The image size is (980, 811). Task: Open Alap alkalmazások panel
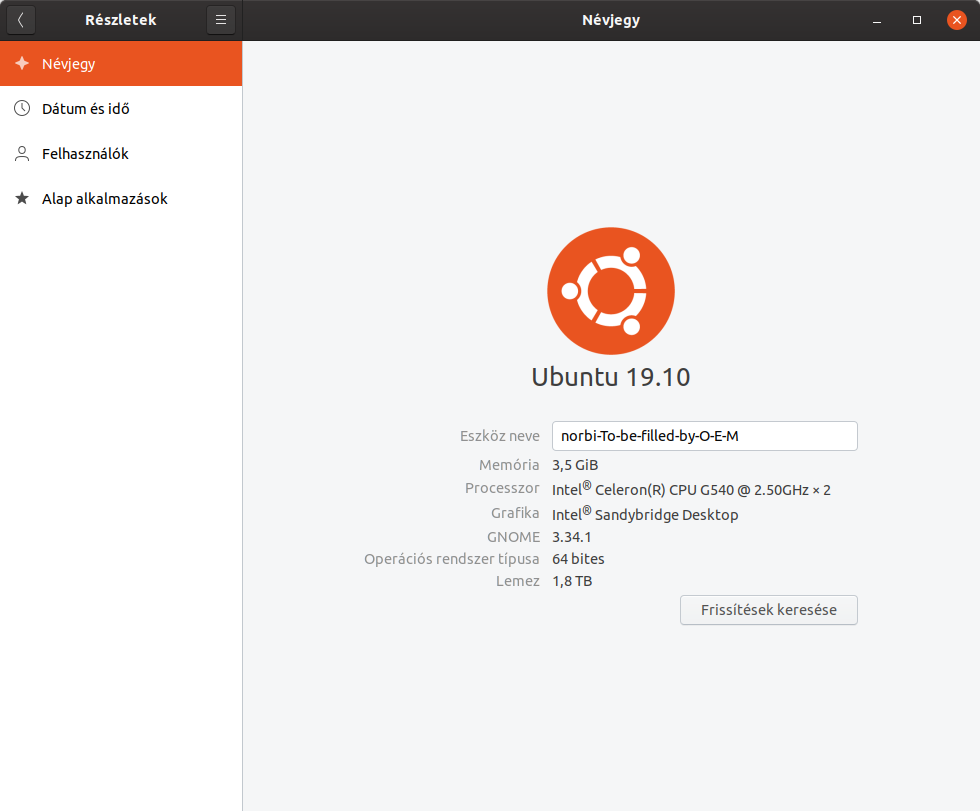pyautogui.click(x=121, y=199)
